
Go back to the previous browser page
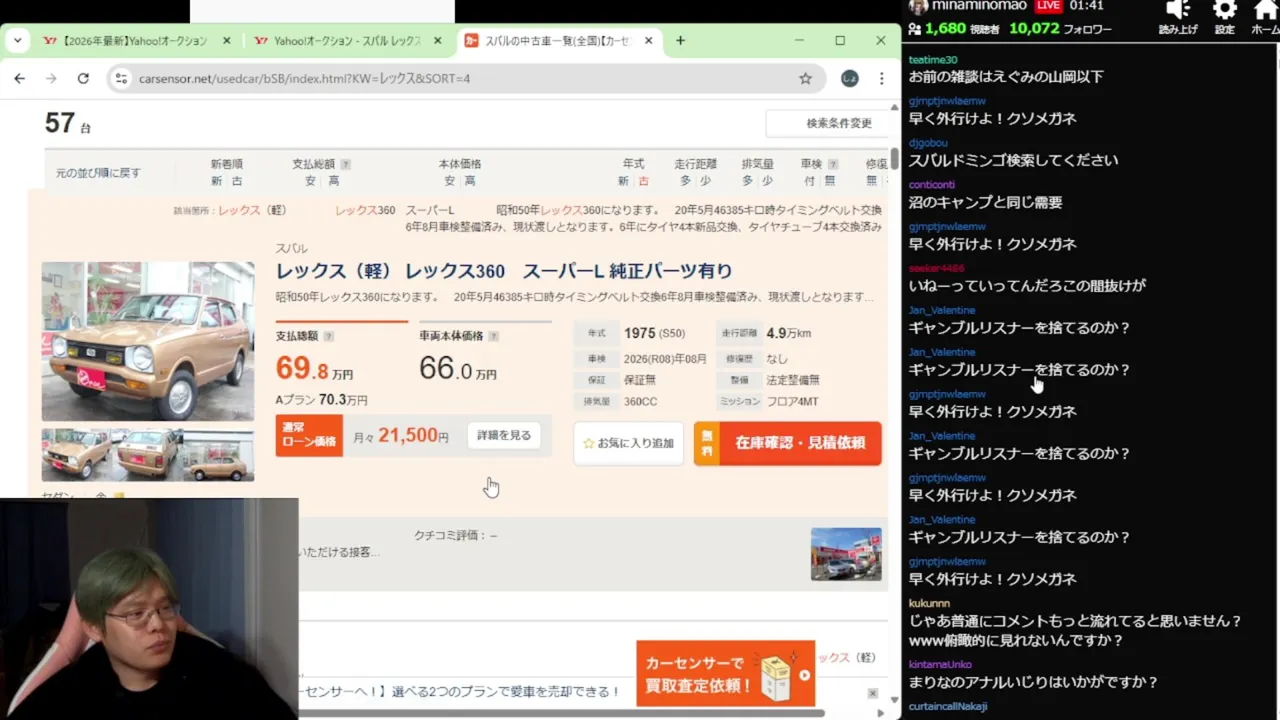(19, 78)
